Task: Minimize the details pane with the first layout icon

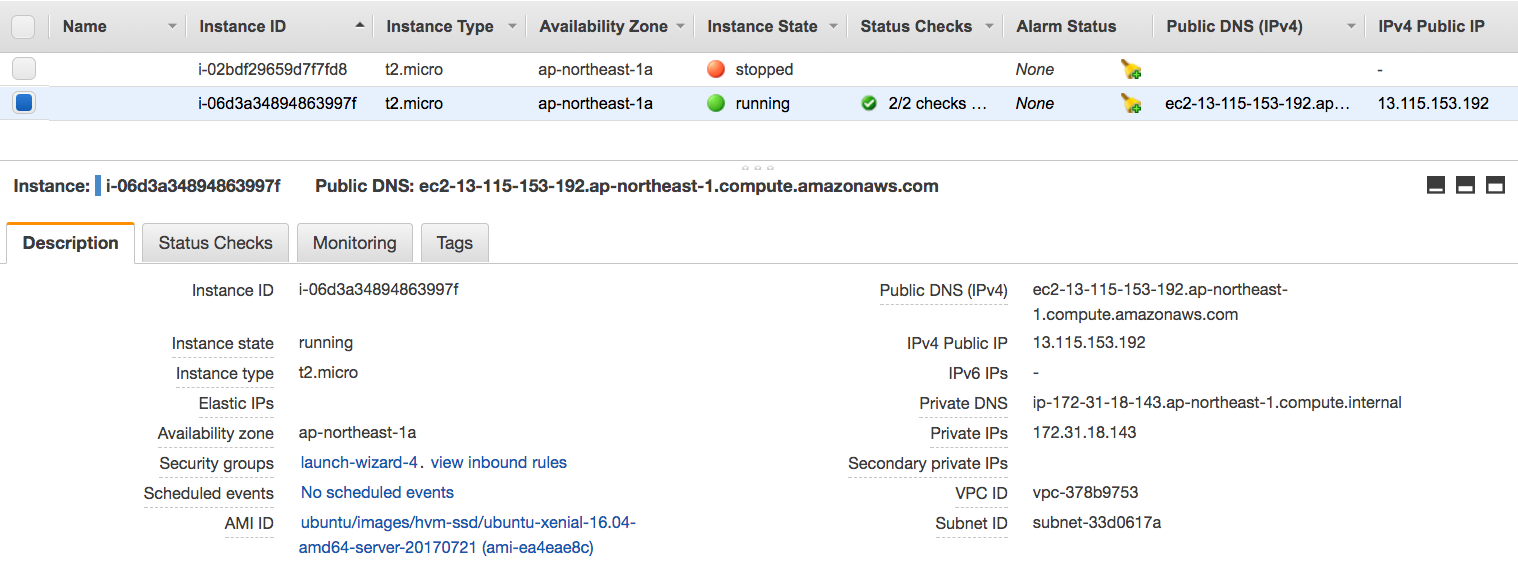Action: 1436,185
